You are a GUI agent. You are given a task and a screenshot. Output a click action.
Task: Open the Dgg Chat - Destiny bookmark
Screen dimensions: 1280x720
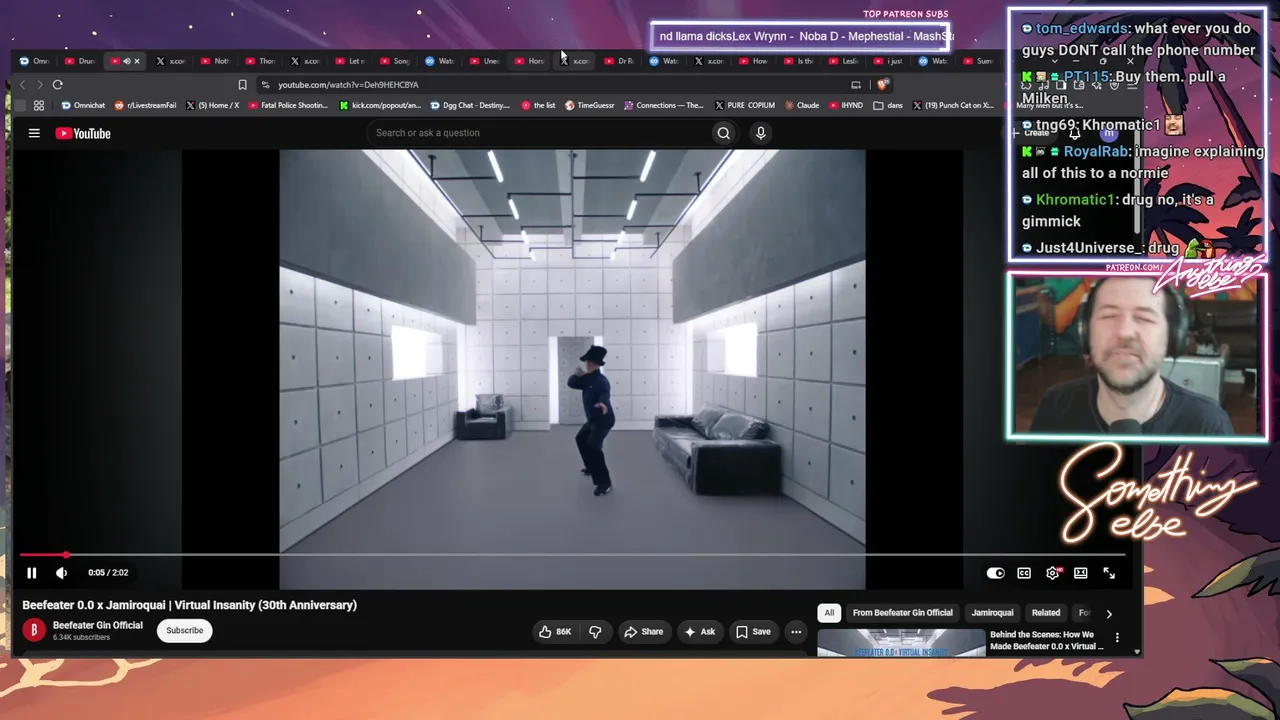click(470, 105)
